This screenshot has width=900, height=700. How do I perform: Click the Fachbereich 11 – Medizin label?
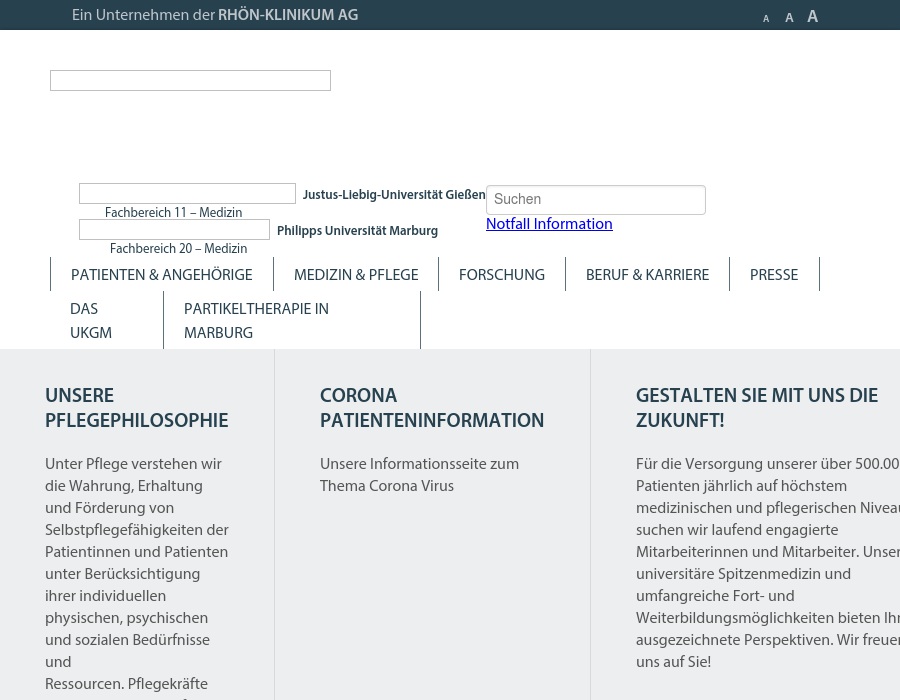click(x=173, y=213)
